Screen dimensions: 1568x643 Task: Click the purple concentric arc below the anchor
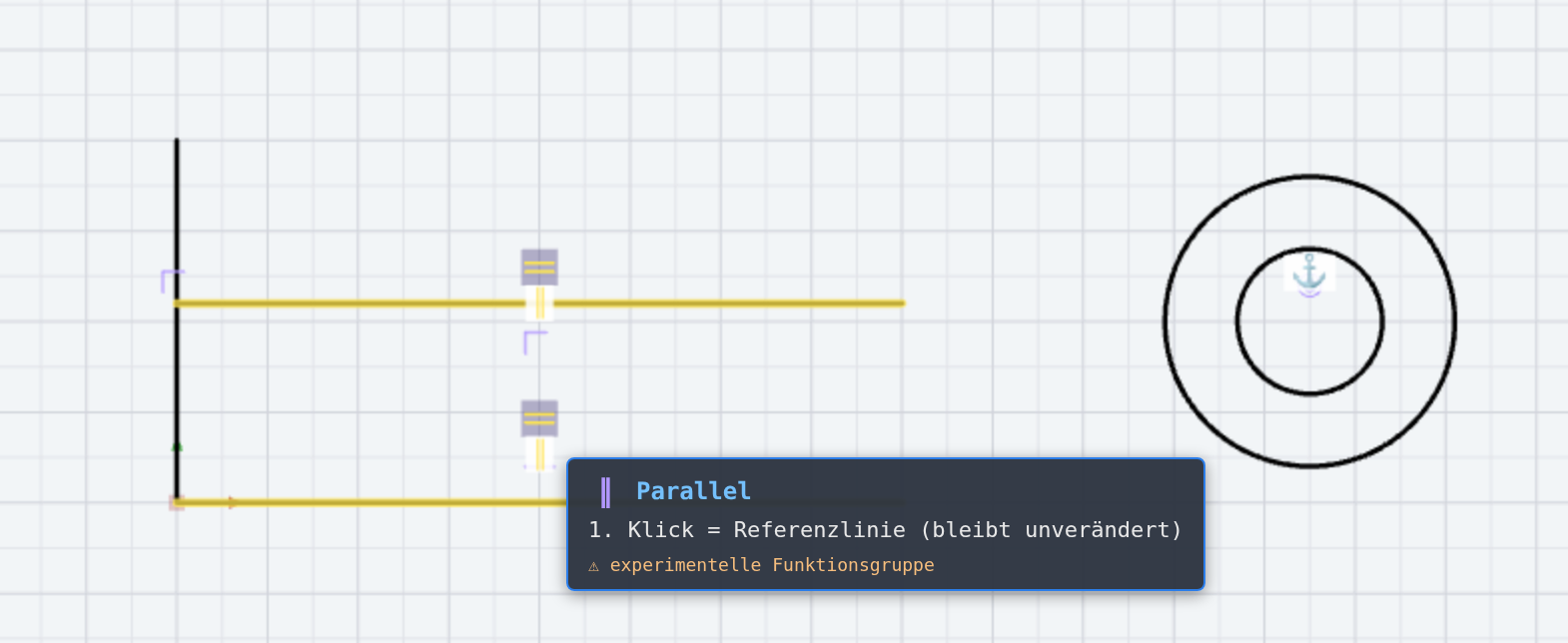tap(1309, 294)
